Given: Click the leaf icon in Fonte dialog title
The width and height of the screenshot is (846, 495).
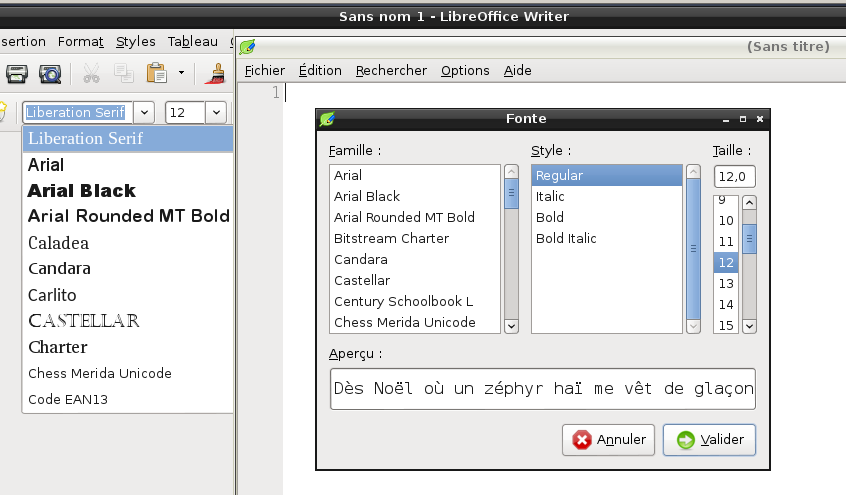Looking at the screenshot, I should (x=327, y=119).
